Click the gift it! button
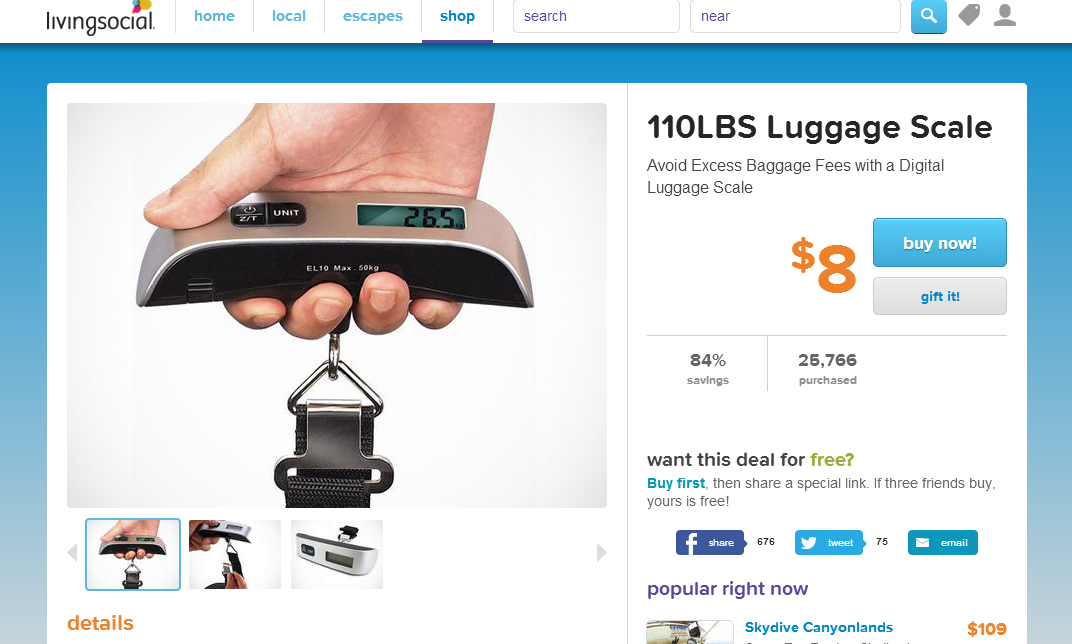The image size is (1072, 644). click(x=939, y=296)
